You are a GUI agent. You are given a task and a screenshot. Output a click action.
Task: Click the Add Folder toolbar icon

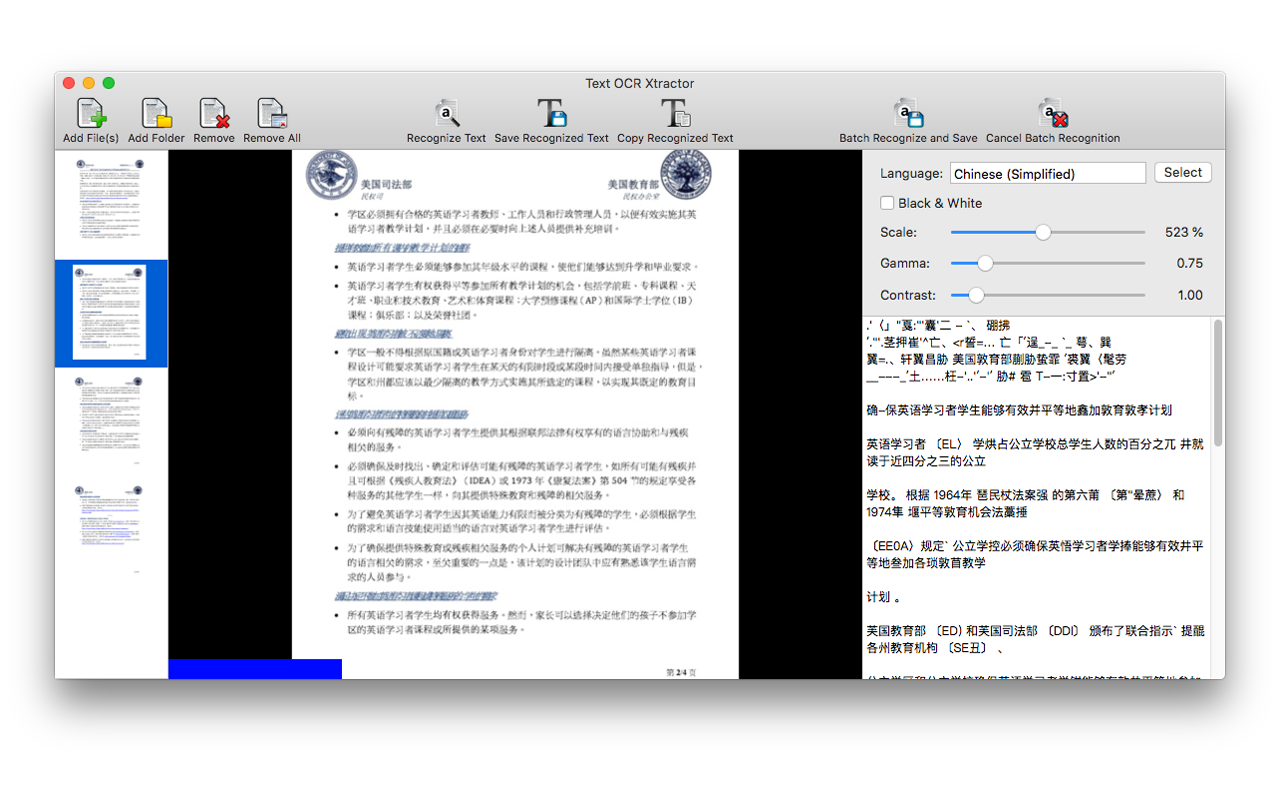tap(156, 114)
